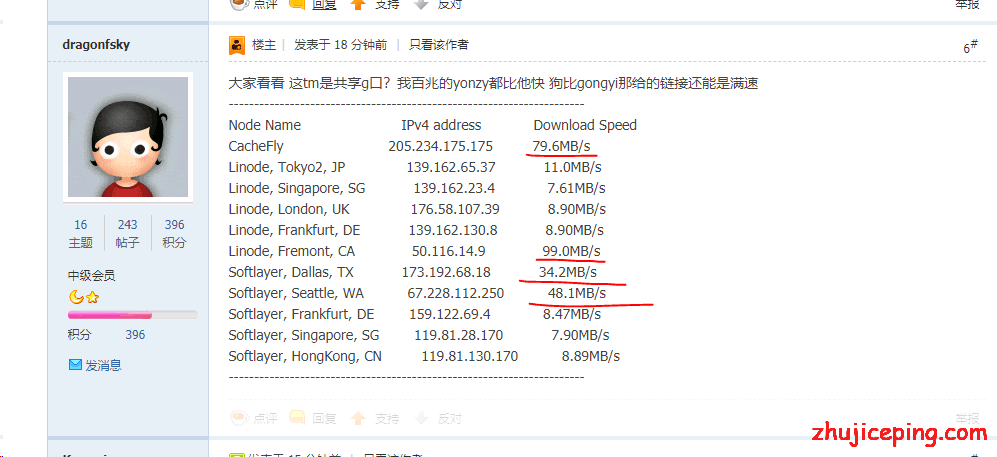Select Linode, London, UK row name
The height and width of the screenshot is (457, 997).
(x=289, y=209)
